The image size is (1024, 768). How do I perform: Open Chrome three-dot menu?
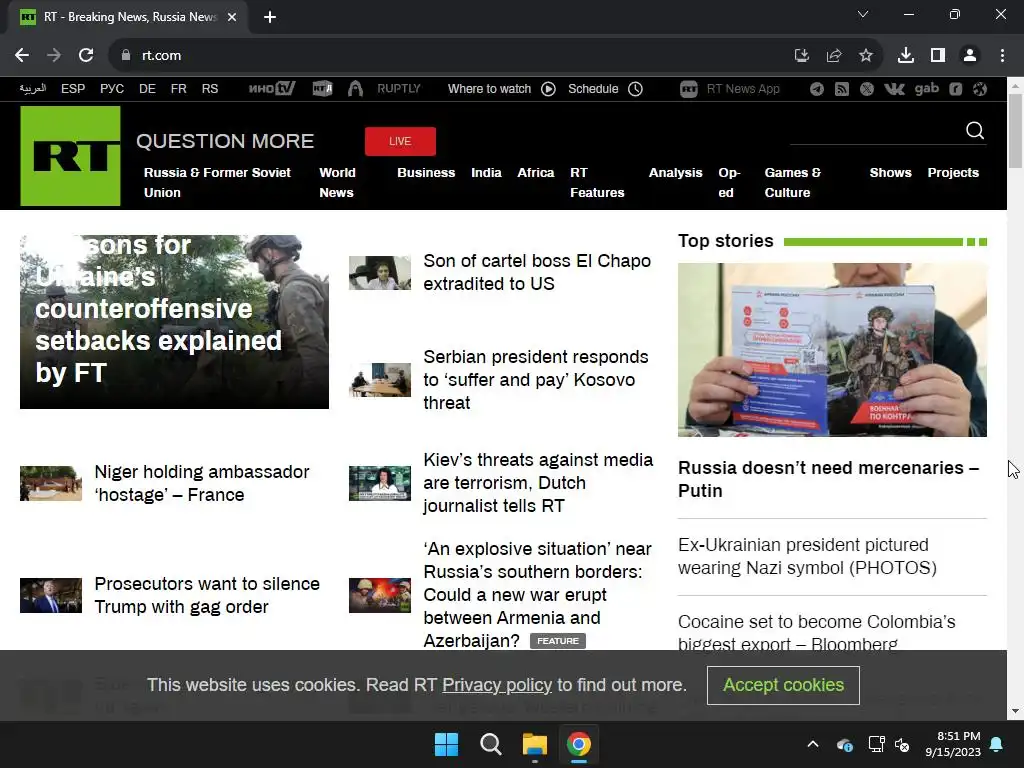coord(1002,56)
